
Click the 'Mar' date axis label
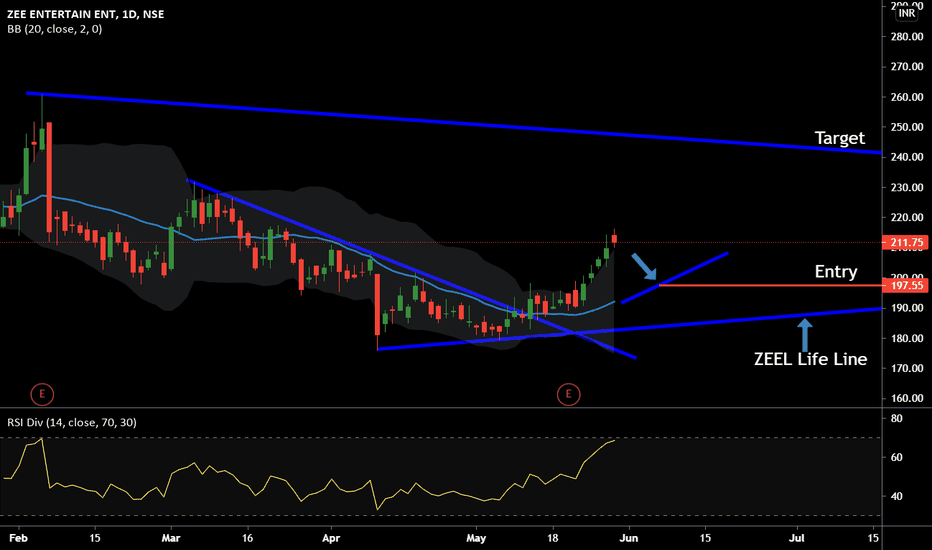(x=171, y=538)
